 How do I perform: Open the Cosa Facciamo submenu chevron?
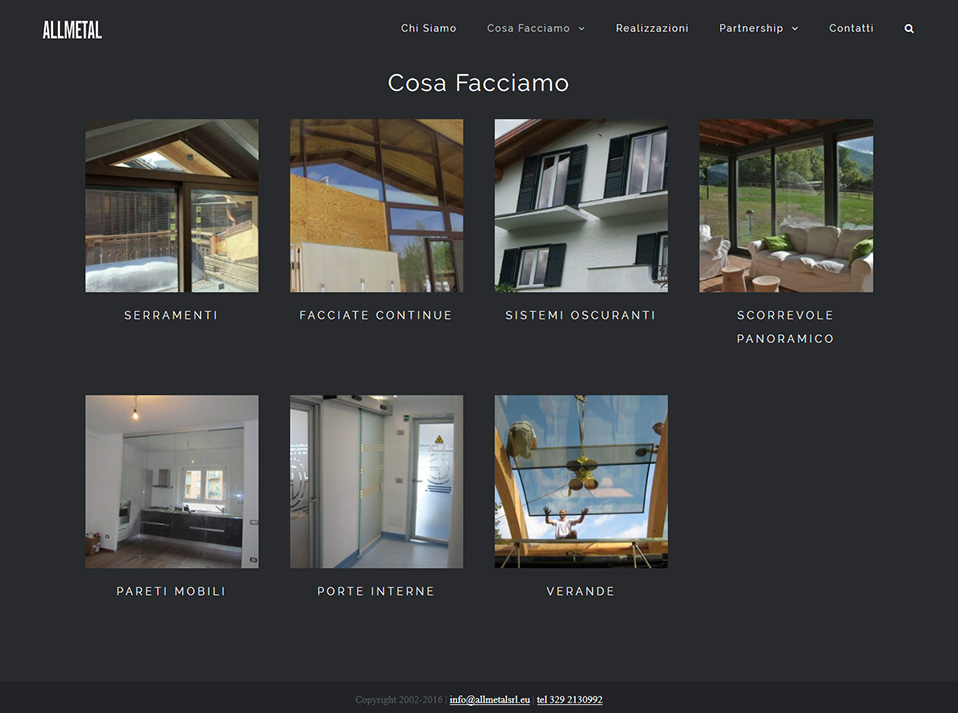[581, 28]
